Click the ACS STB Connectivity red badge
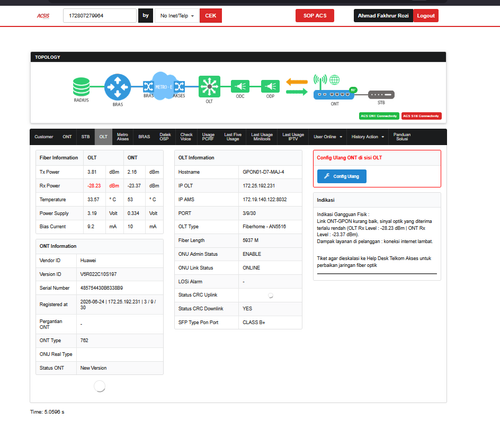 click(421, 116)
